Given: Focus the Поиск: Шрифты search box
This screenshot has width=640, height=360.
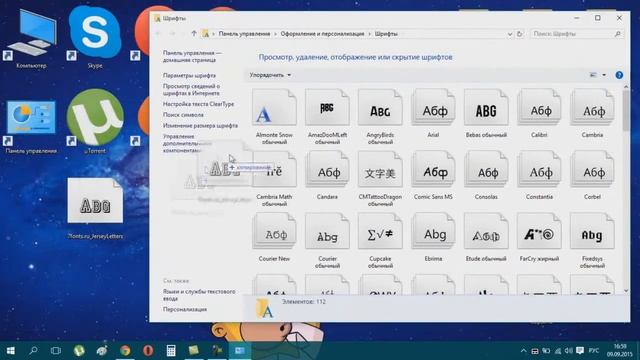Looking at the screenshot, I should [x=576, y=34].
